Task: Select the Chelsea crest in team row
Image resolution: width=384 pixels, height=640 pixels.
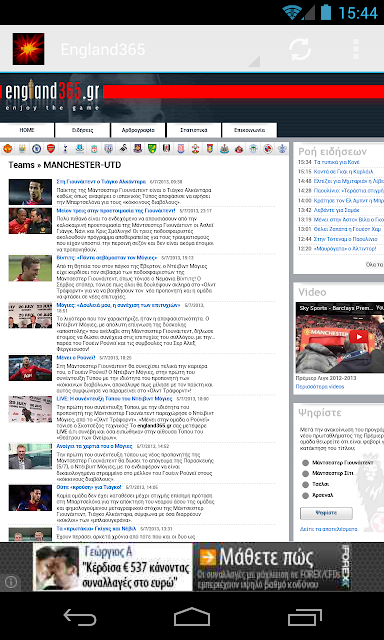Action: tap(36, 149)
